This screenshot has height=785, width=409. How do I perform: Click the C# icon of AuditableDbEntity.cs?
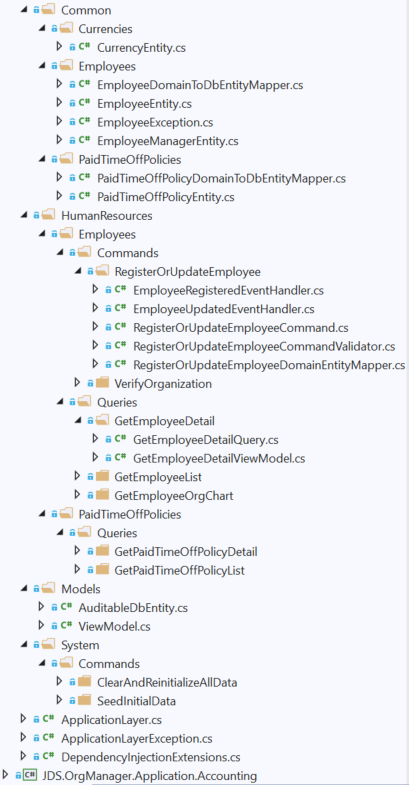pyautogui.click(x=66, y=608)
